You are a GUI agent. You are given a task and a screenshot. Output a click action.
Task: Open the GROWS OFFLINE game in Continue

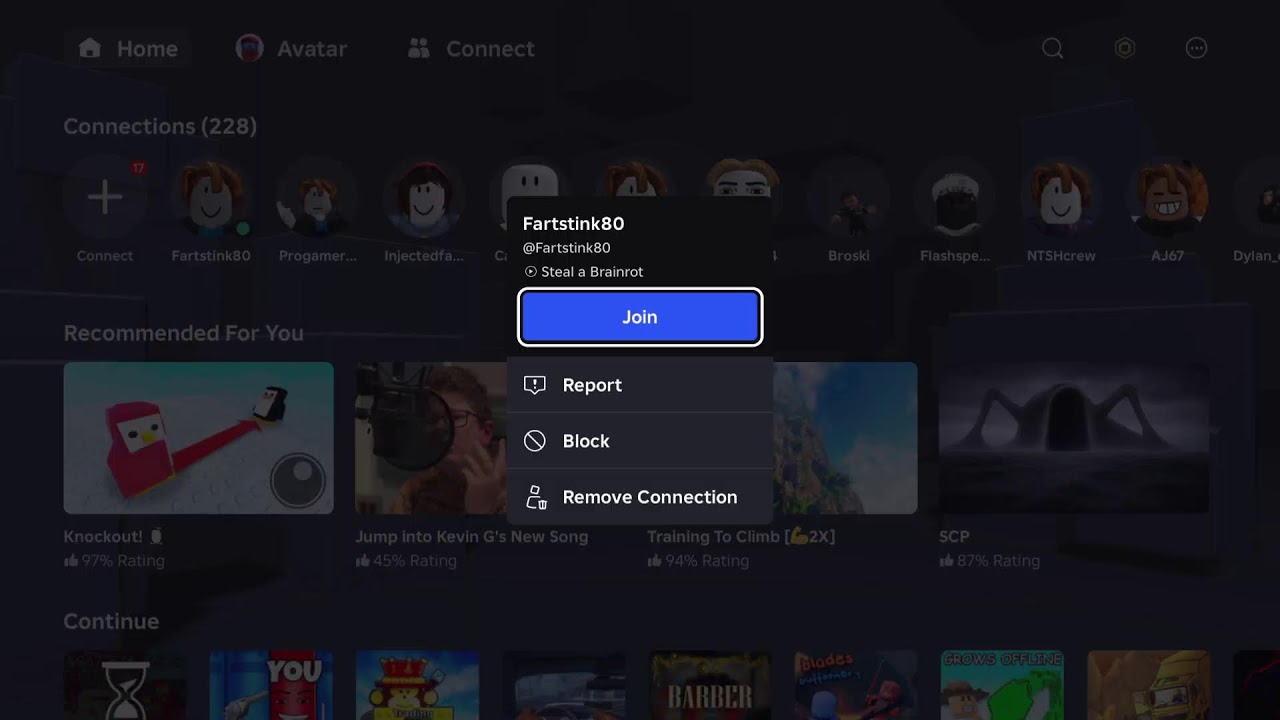click(1002, 685)
